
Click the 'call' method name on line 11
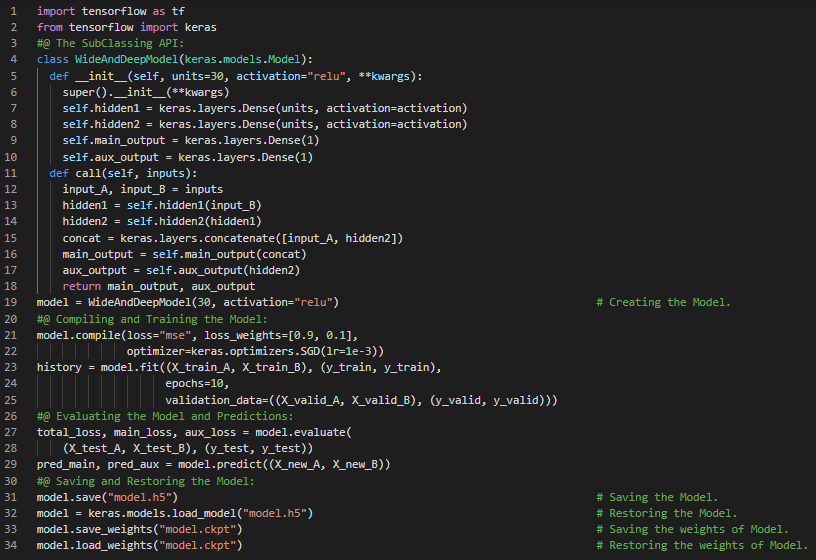(88, 173)
